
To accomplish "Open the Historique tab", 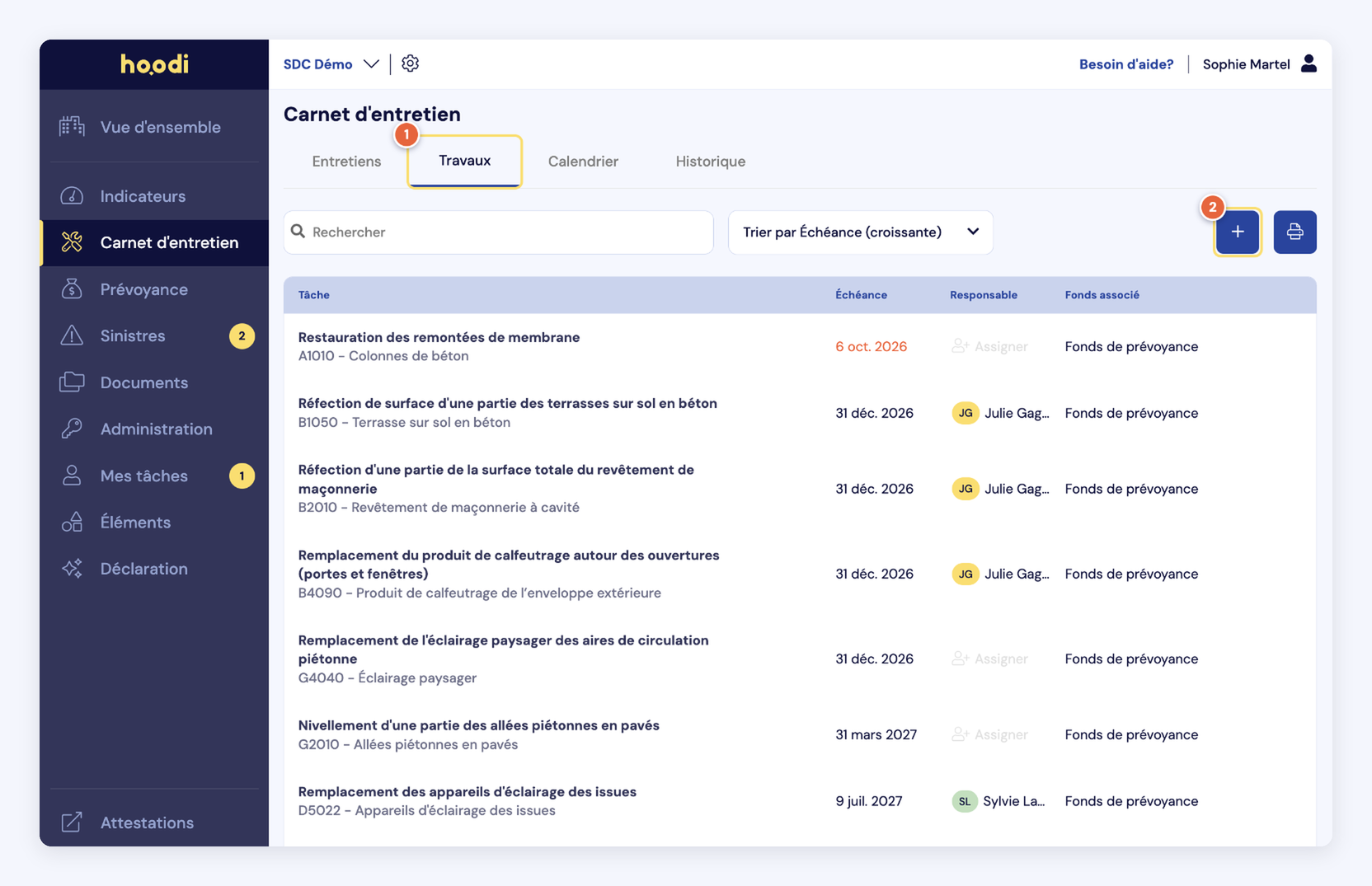I will click(710, 162).
